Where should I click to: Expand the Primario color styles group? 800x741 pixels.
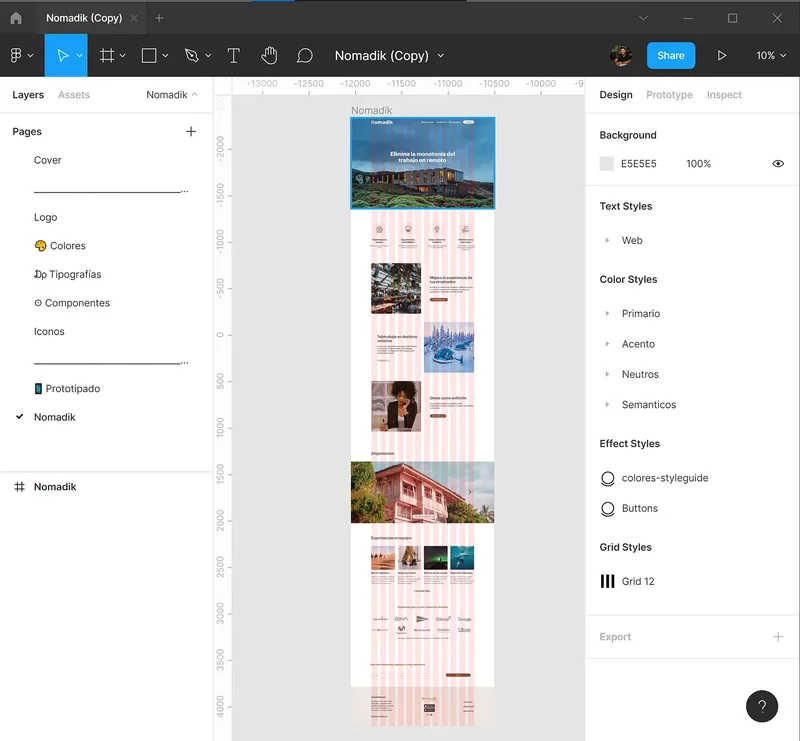click(x=607, y=313)
